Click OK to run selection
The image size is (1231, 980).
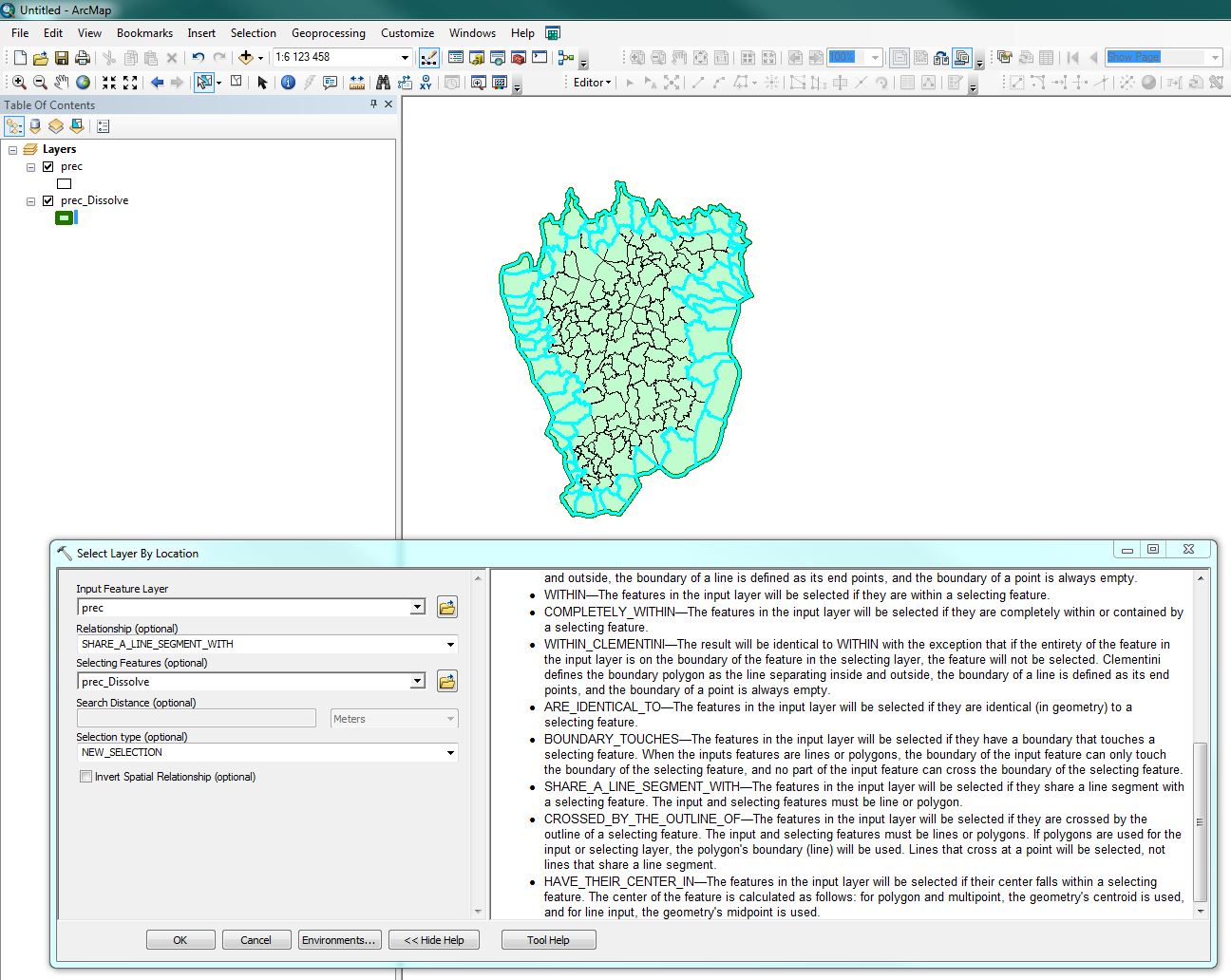(x=180, y=940)
